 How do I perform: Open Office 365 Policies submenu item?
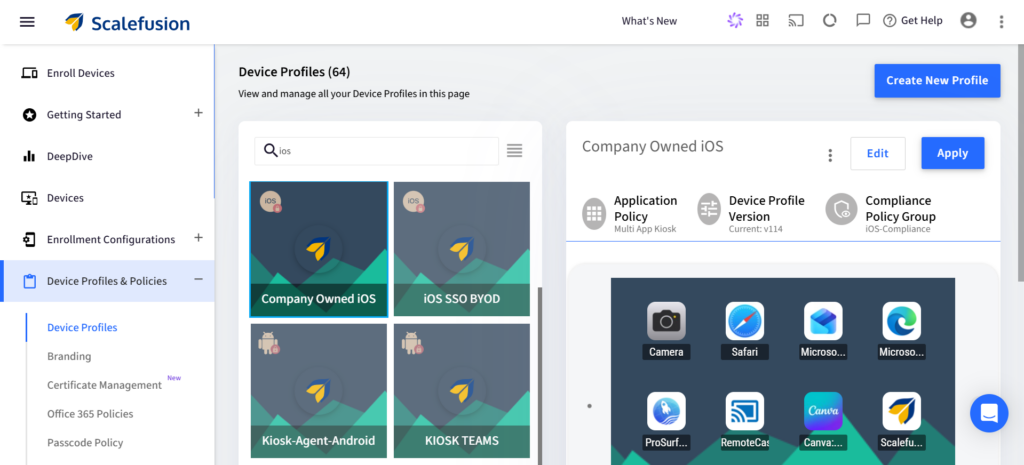coord(90,413)
